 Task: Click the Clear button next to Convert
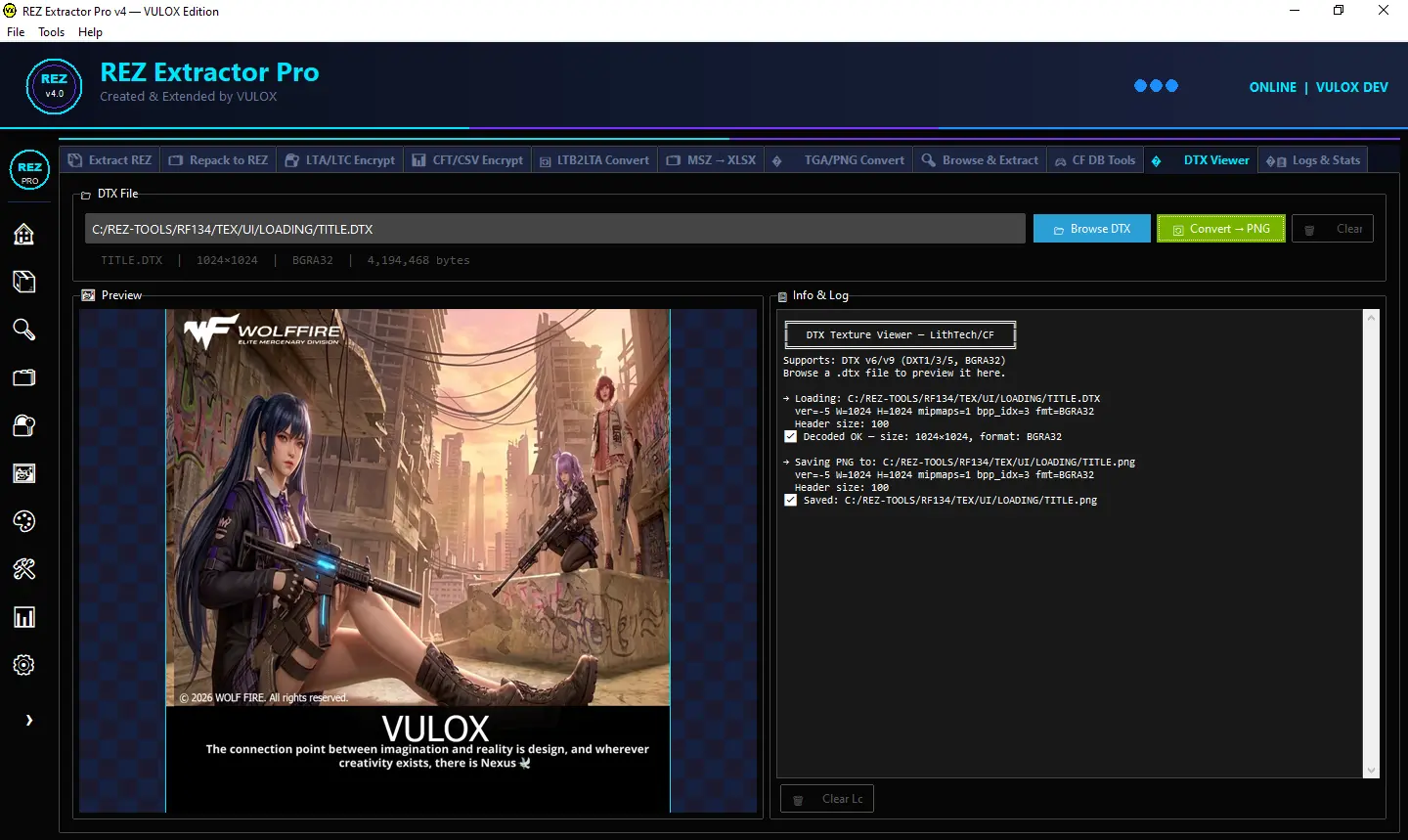coord(1333,229)
